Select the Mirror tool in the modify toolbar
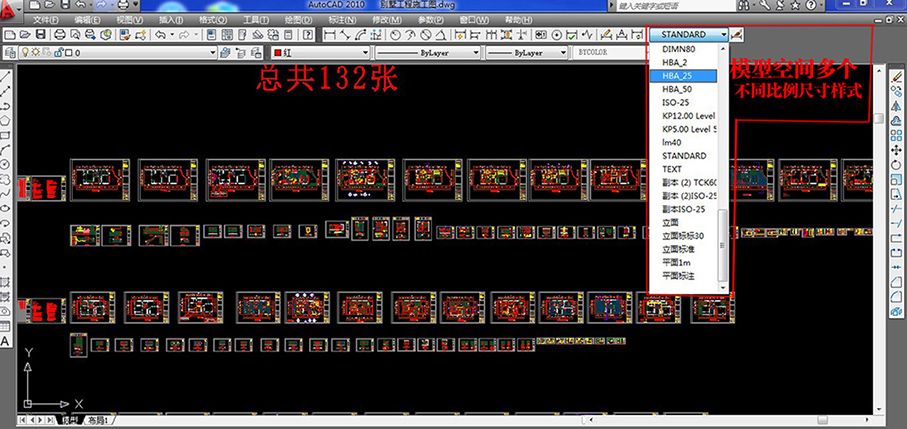This screenshot has height=429, width=907. [x=896, y=106]
